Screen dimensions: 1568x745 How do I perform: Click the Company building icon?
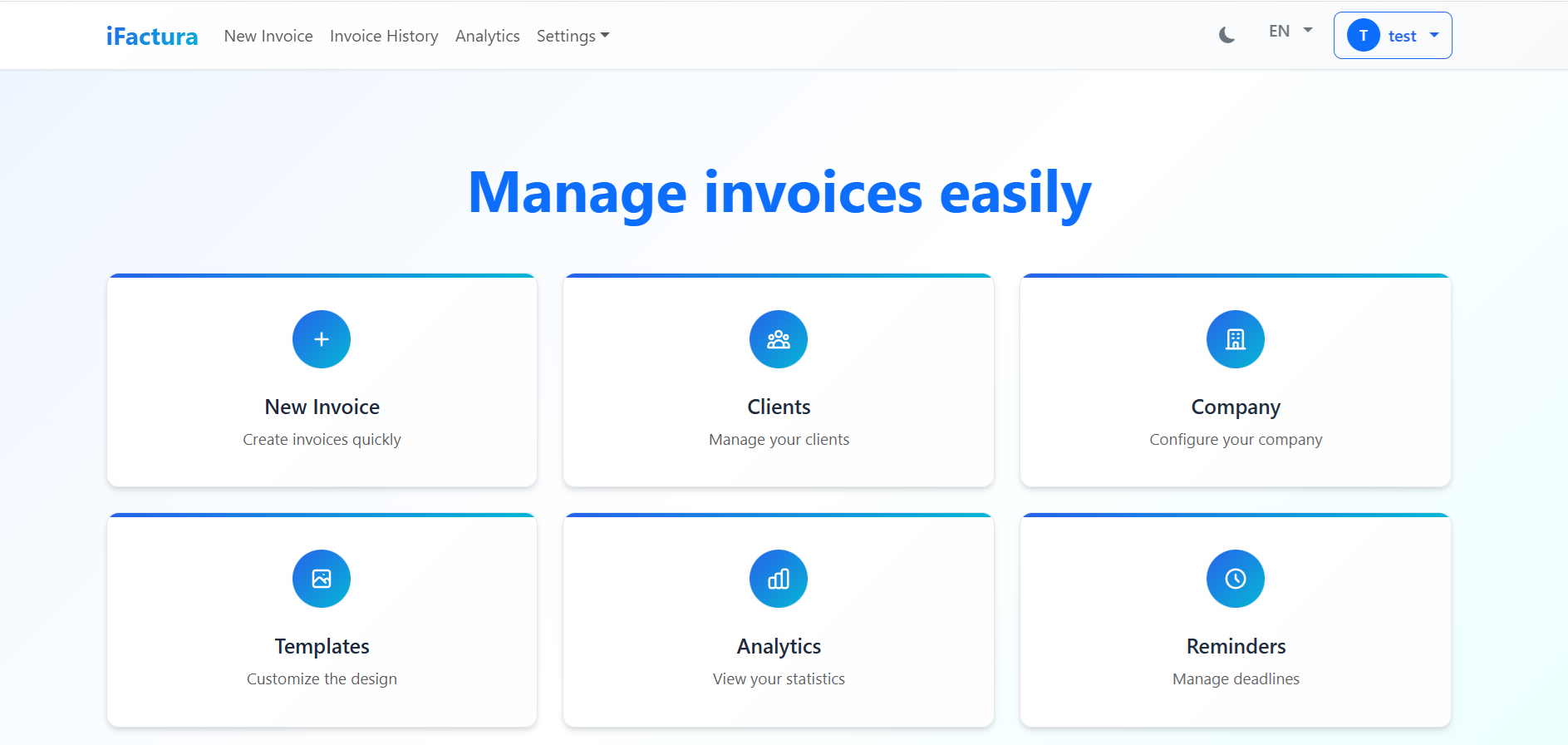point(1236,339)
